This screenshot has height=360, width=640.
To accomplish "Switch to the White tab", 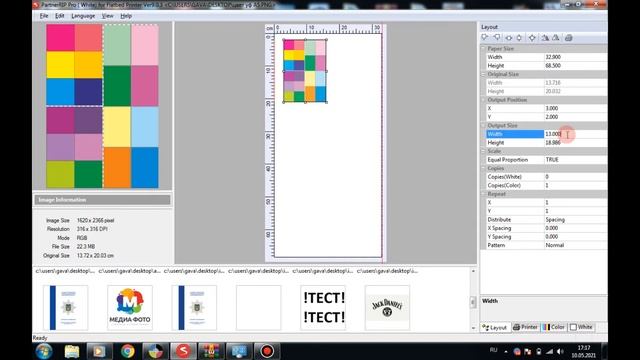I will (x=581, y=327).
